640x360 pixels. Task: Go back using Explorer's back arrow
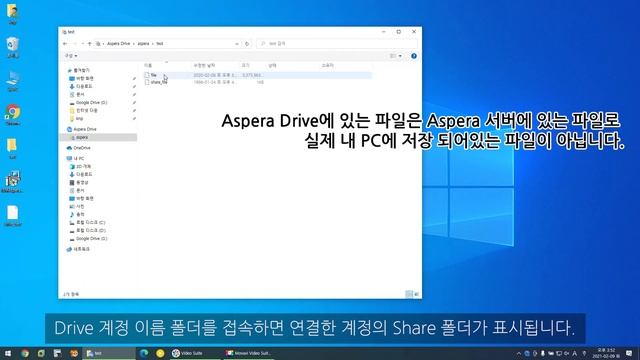65,44
